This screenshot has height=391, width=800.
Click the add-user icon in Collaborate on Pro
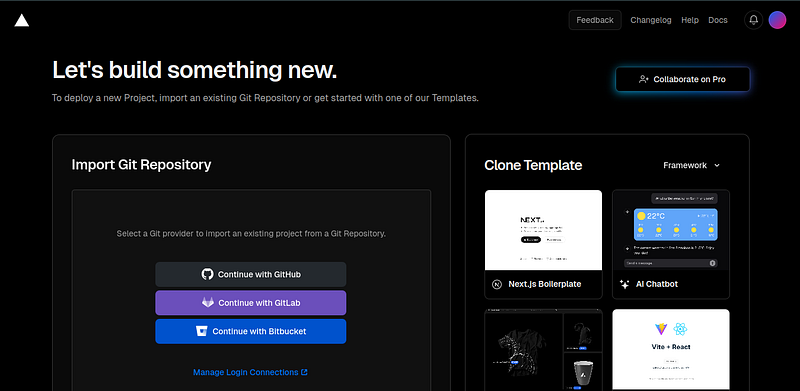[x=643, y=79]
